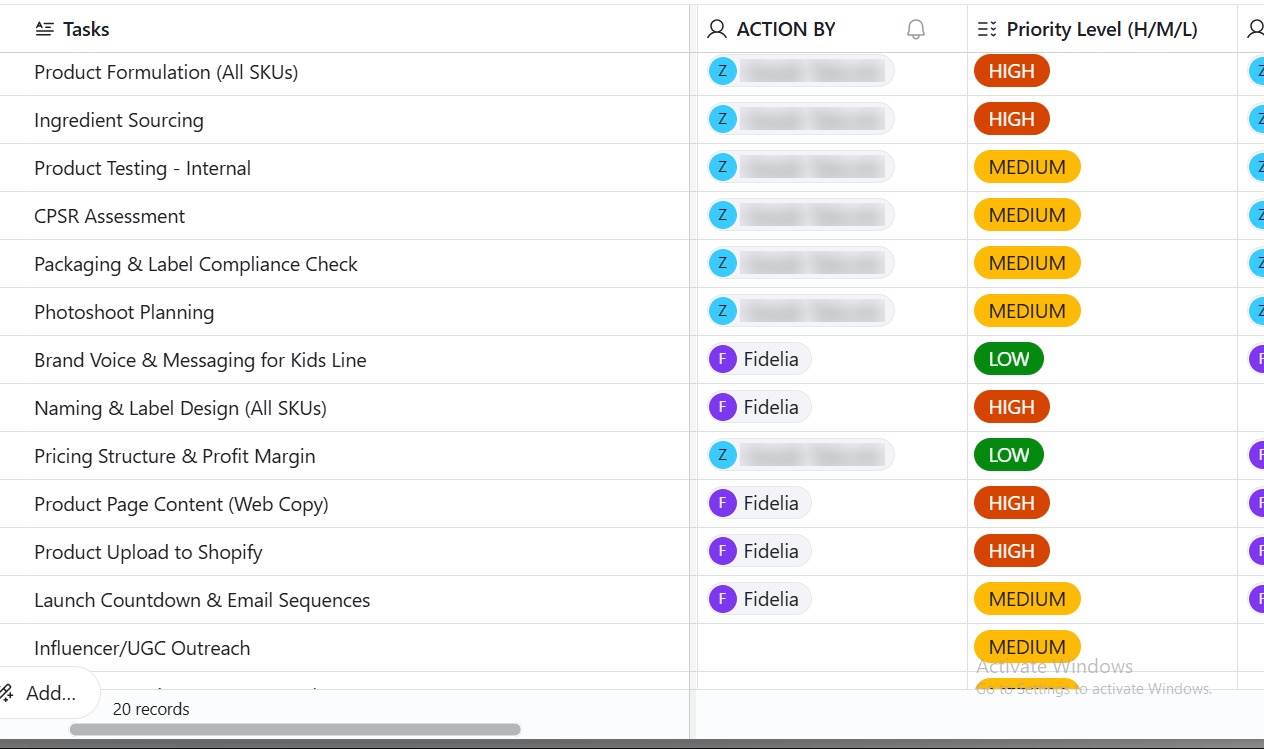1264x749 pixels.
Task: Click HIGH badge for Naming & Label Design
Action: [x=1011, y=407]
